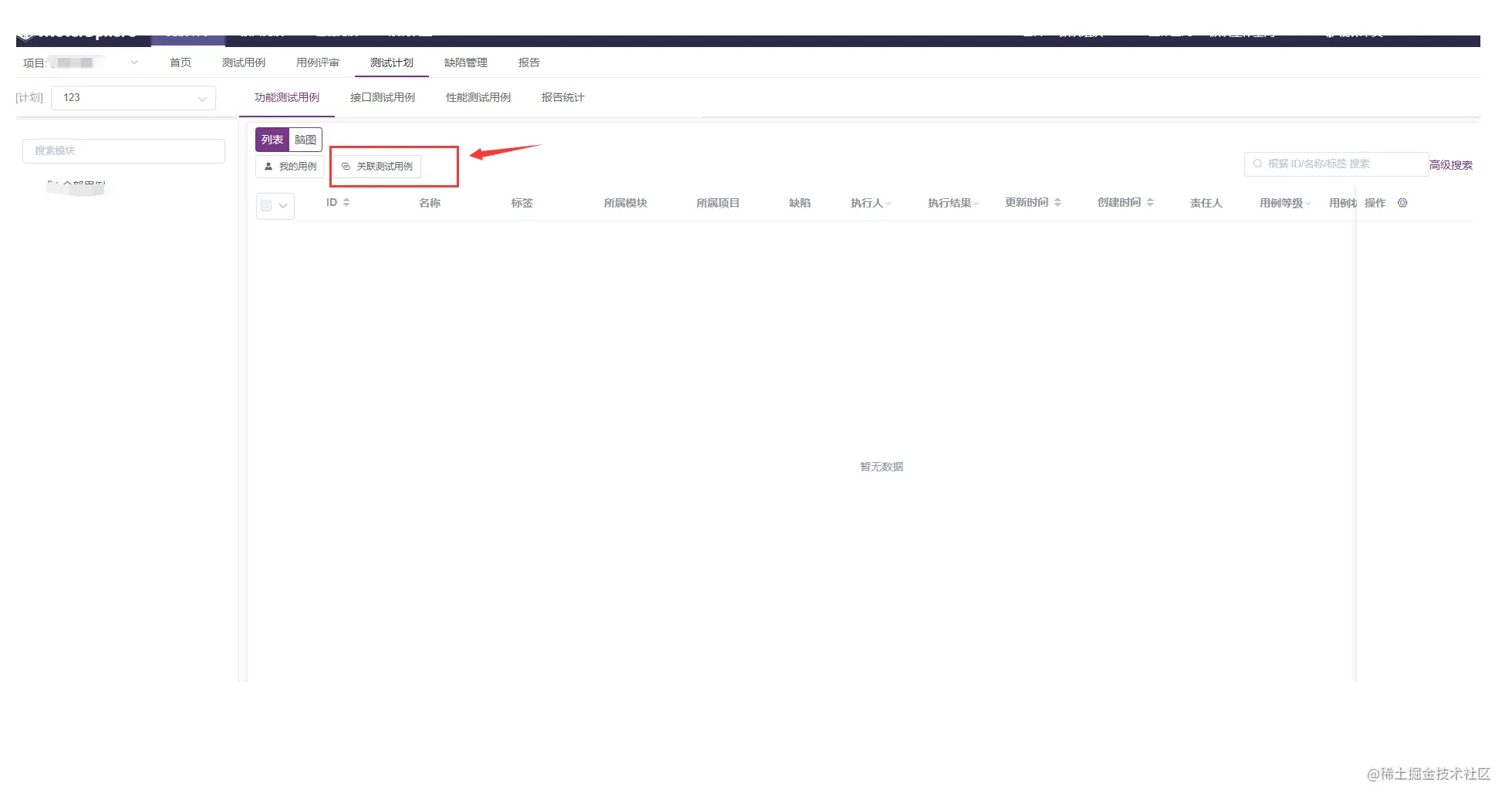
Task: Switch to the 报告统计 tab
Action: click(563, 97)
